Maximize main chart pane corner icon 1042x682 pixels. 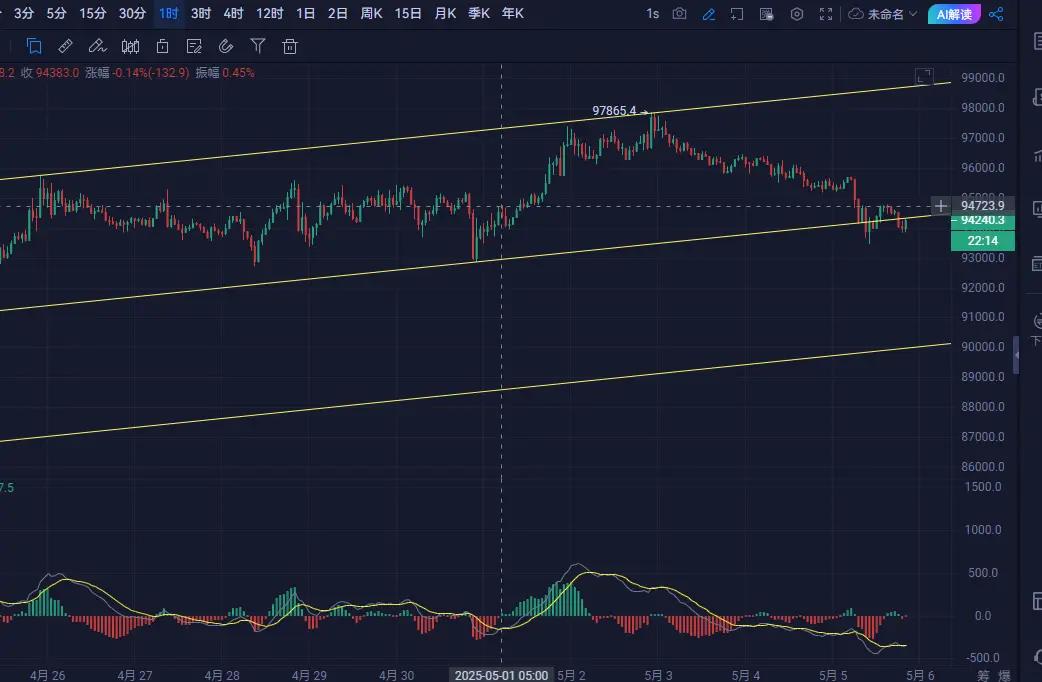tap(924, 76)
